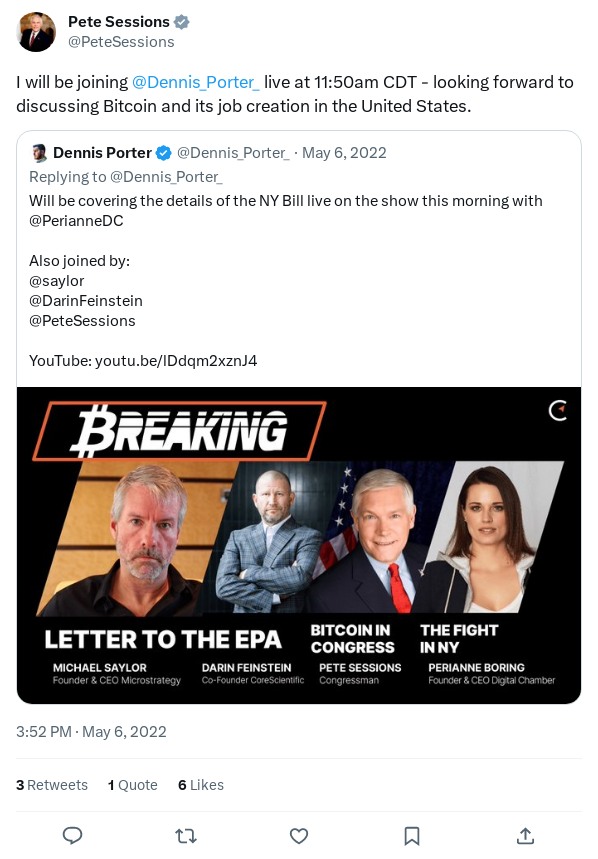The image size is (598, 859).
Task: Click the logo icon in the video thumbnail corner
Action: pyautogui.click(x=558, y=410)
